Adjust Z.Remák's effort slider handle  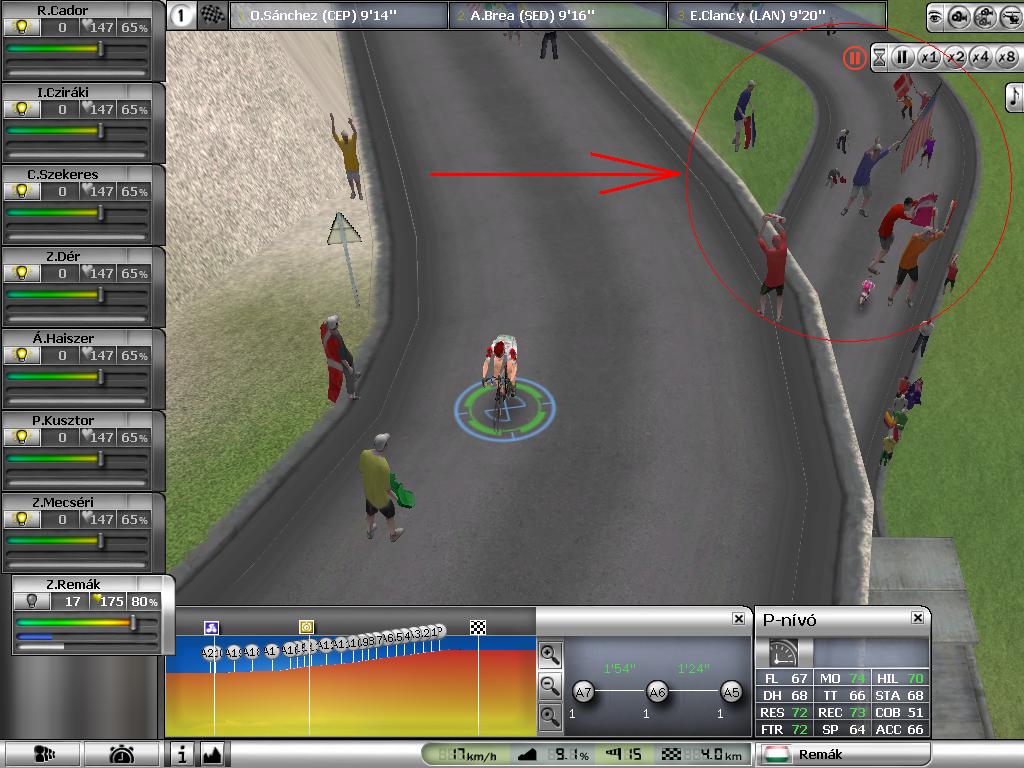coord(133,622)
